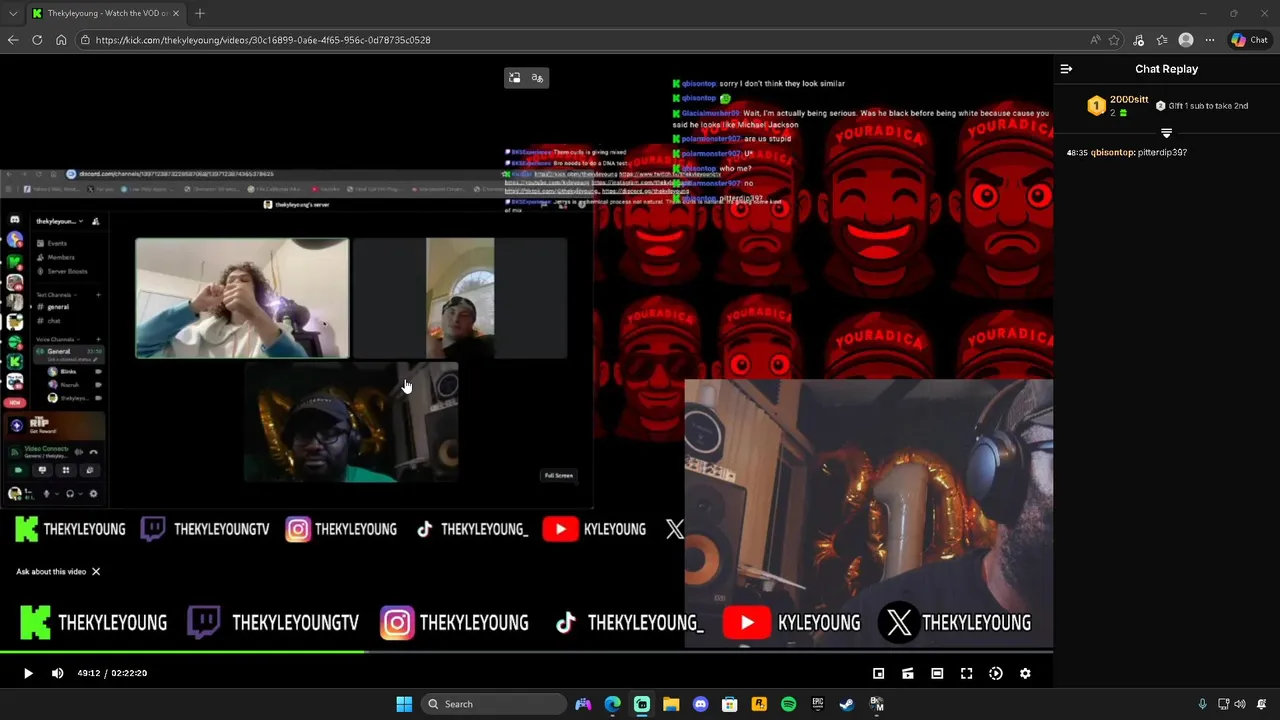Open File Explorer from taskbar
The image size is (1280, 720).
[671, 704]
